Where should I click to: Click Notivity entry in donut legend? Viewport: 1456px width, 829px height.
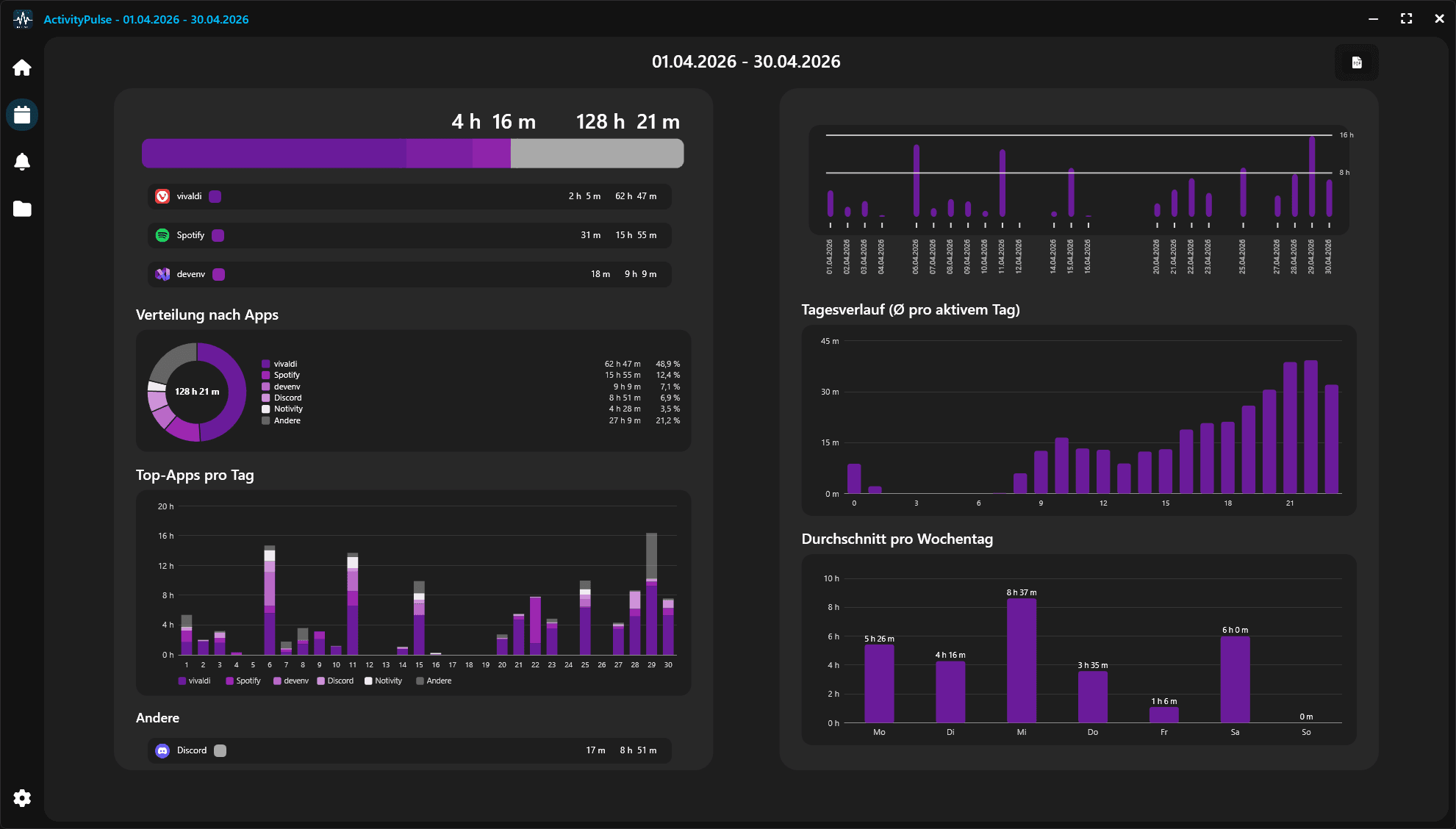click(x=282, y=409)
